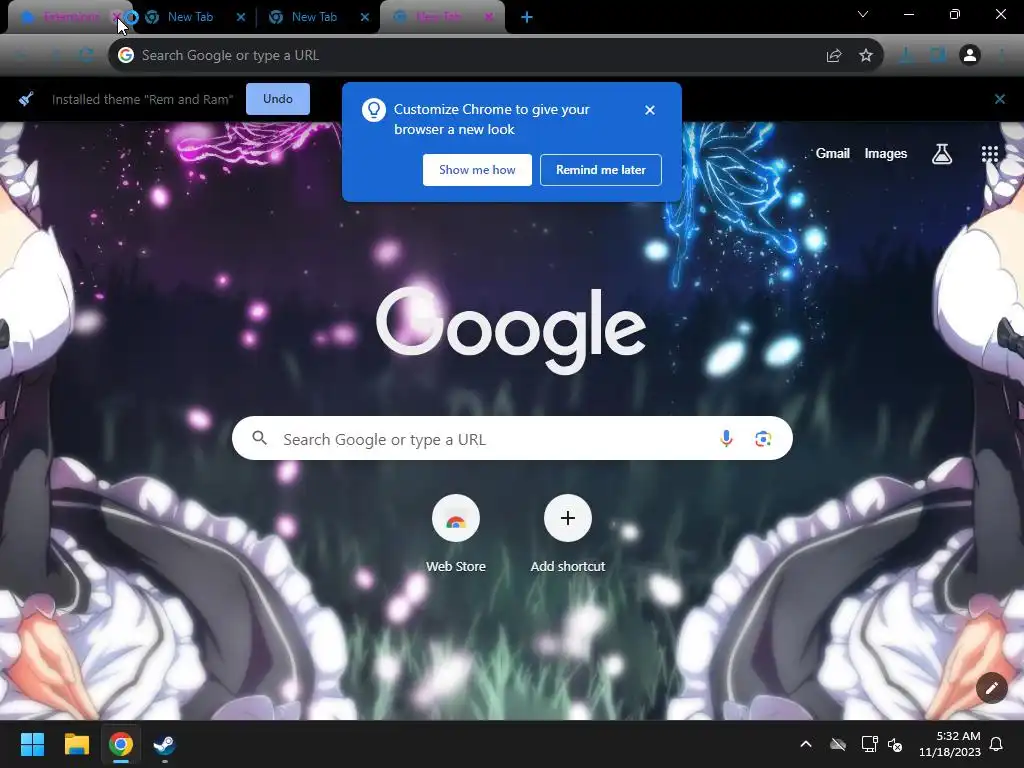Close the Customize Chrome popup
Viewport: 1024px width, 768px height.
tap(650, 110)
